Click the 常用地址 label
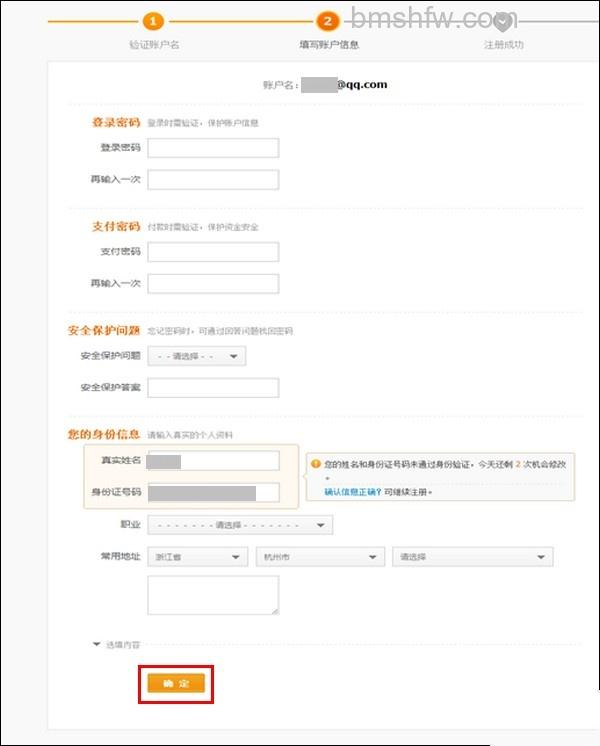 tap(120, 556)
